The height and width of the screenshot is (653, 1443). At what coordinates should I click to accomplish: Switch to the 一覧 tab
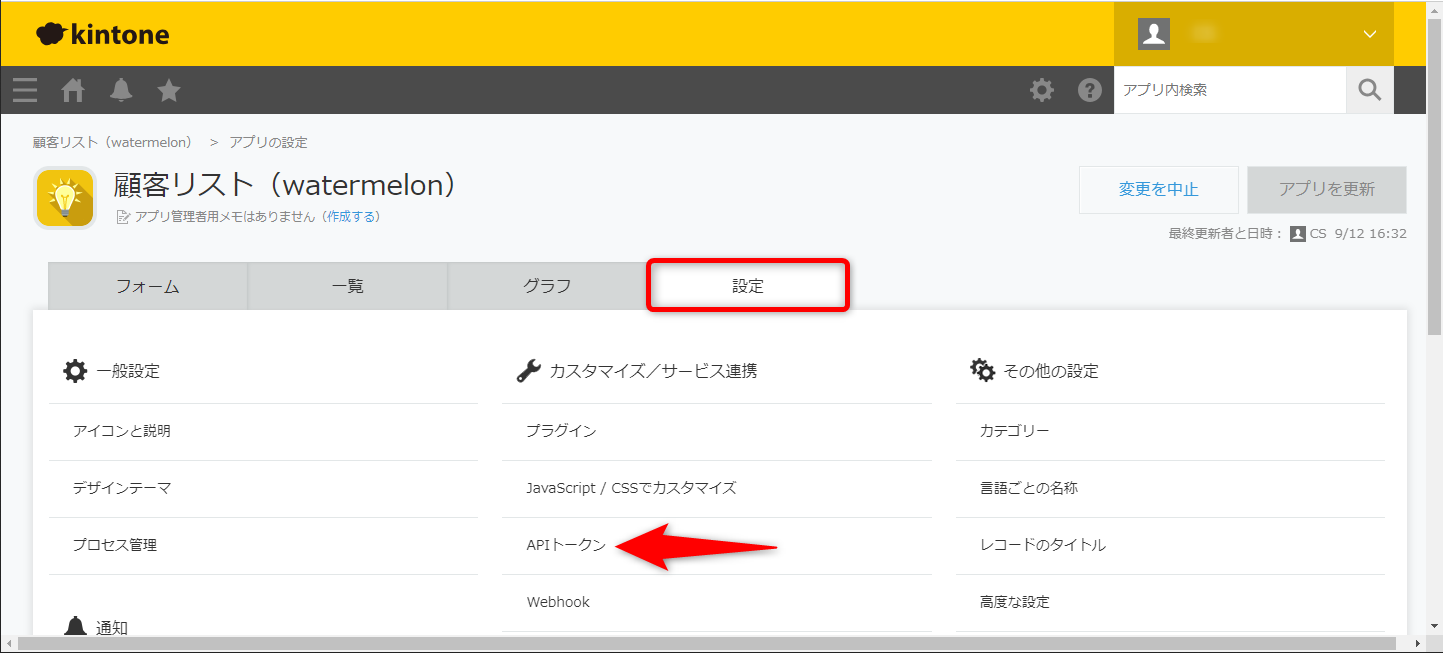(347, 286)
